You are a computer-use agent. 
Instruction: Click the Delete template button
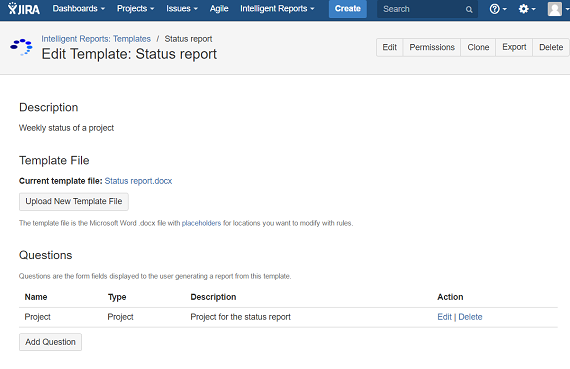pos(551,47)
